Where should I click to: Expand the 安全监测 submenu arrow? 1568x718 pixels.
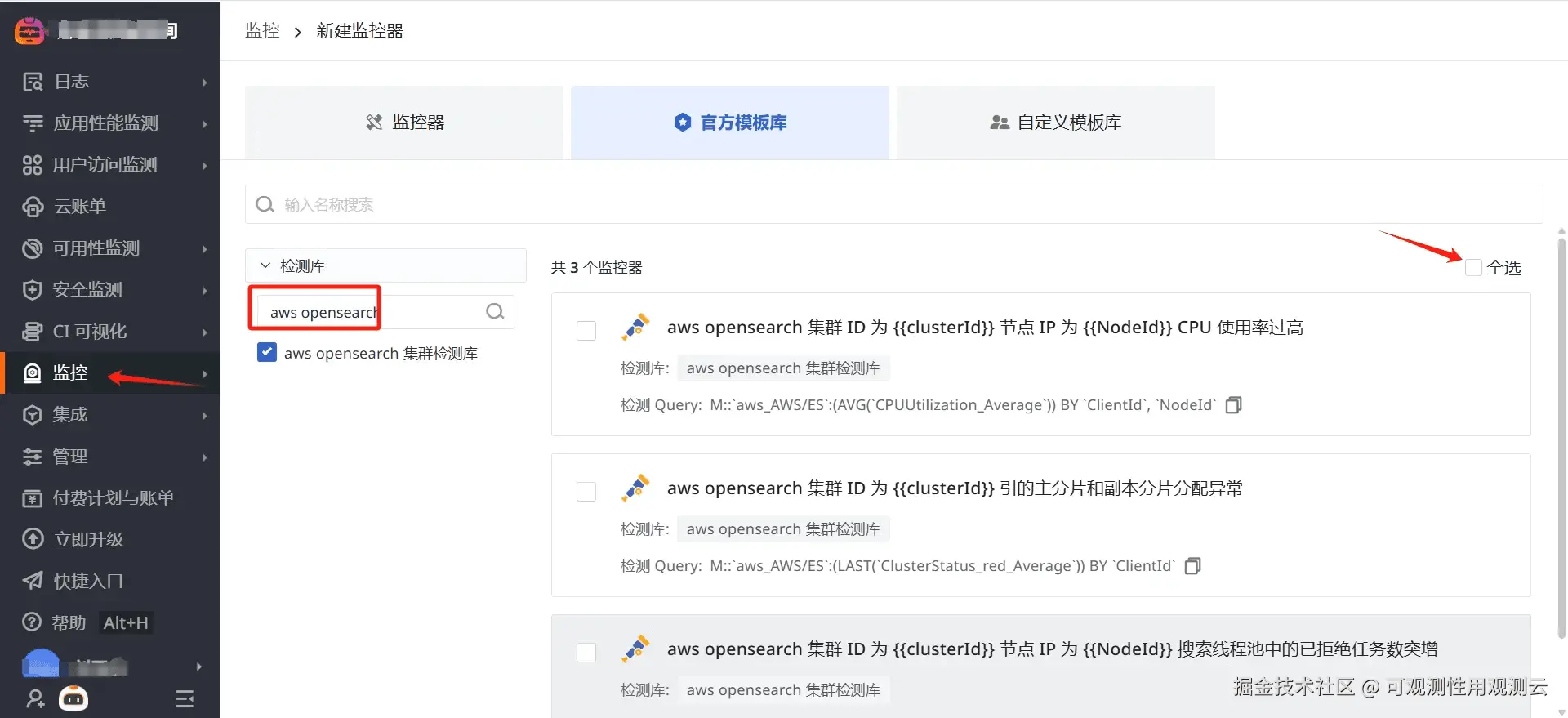[205, 291]
